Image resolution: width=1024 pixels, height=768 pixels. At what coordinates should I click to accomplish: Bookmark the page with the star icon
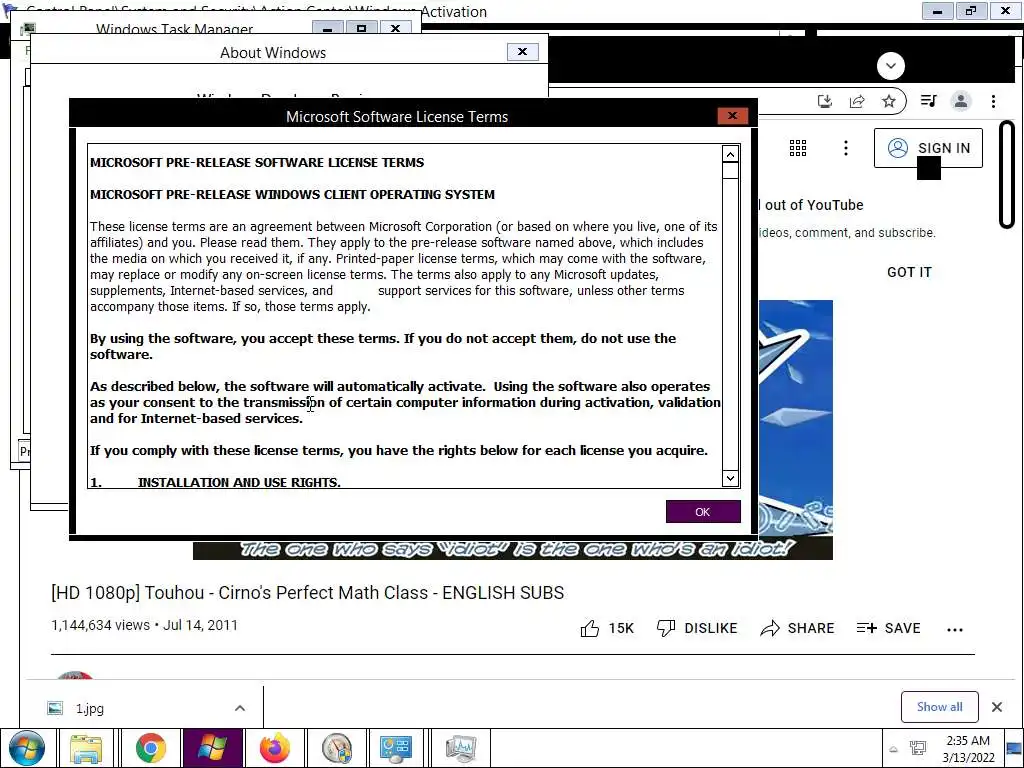coord(888,101)
